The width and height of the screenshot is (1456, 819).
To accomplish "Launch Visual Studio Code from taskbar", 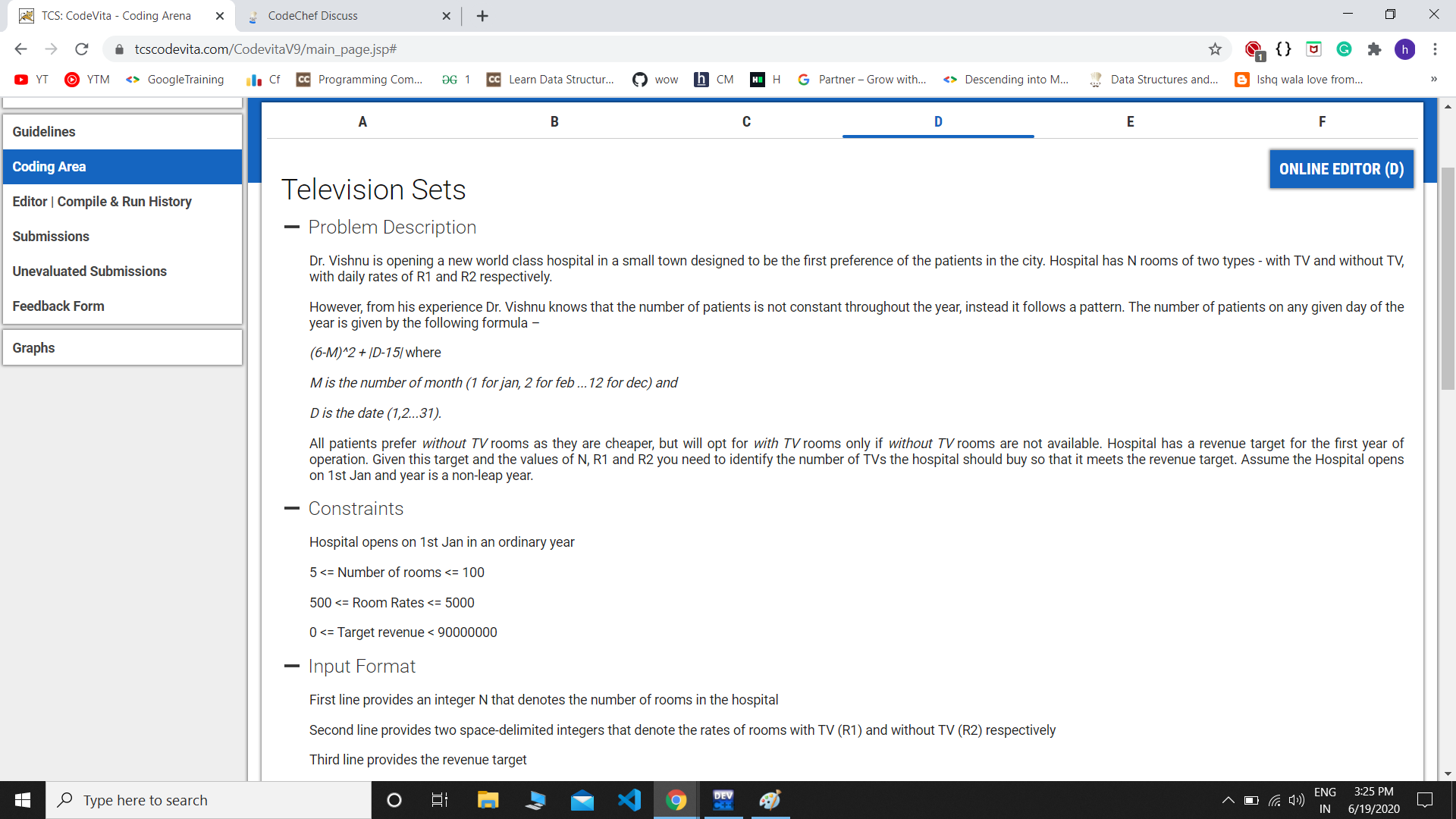I will tap(629, 800).
